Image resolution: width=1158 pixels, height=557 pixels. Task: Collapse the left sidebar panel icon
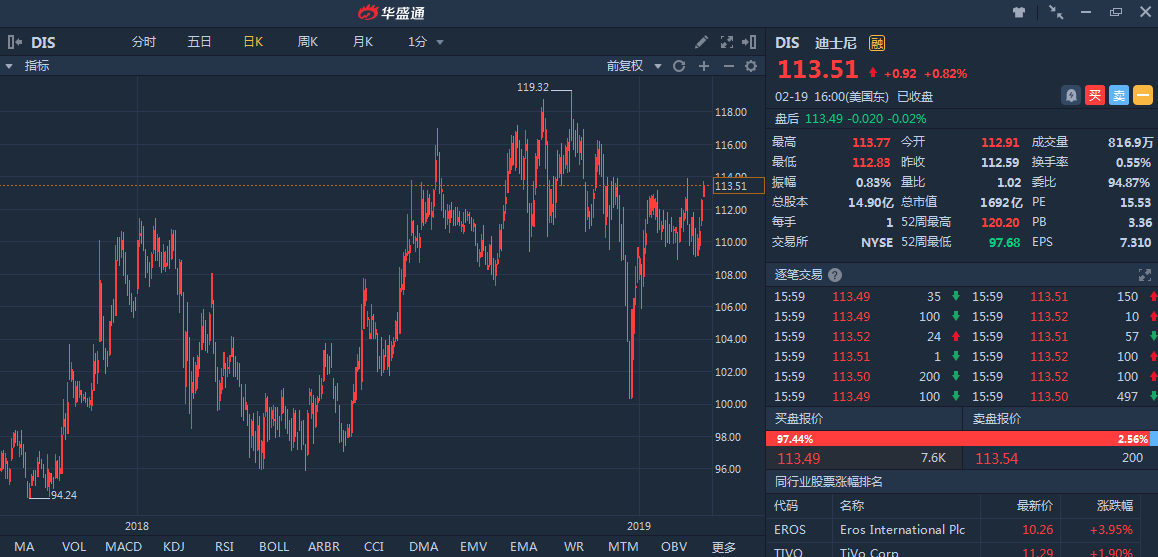(x=14, y=42)
